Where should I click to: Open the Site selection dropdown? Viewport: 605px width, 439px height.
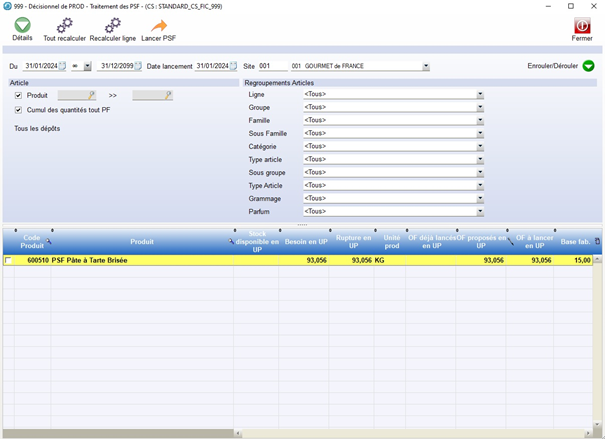coord(426,67)
